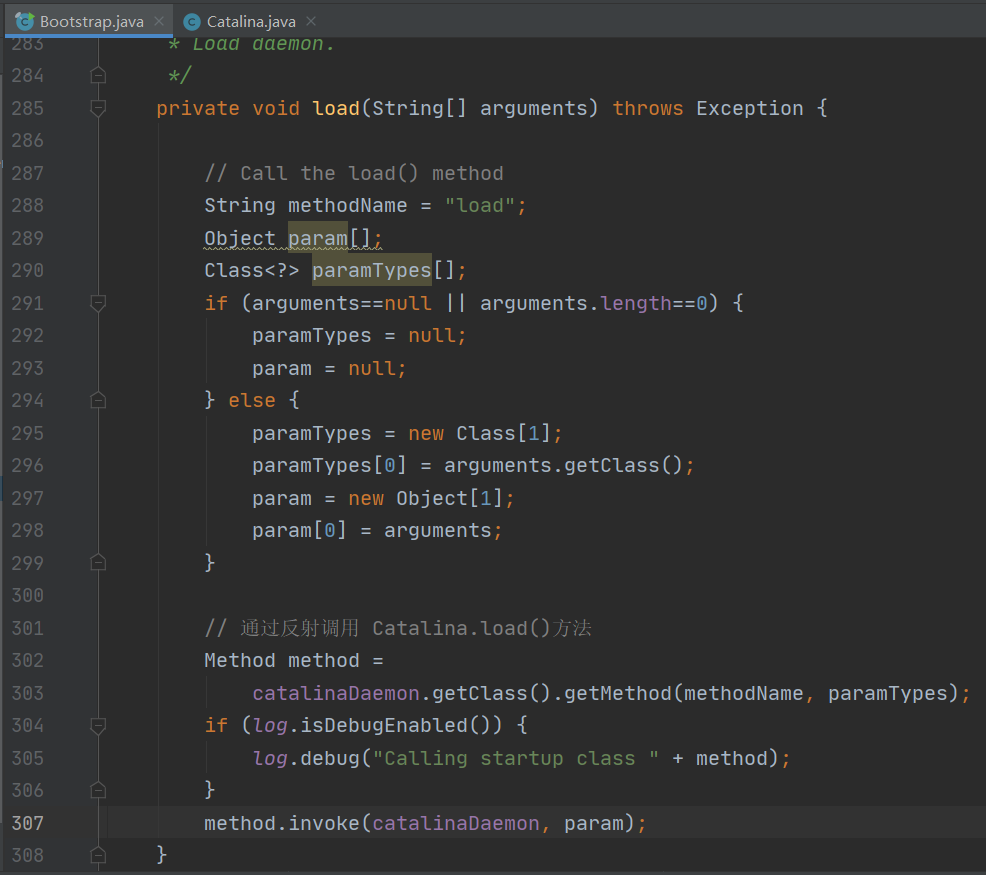986x875 pixels.
Task: Click the 'length' field on line 291
Action: (636, 303)
